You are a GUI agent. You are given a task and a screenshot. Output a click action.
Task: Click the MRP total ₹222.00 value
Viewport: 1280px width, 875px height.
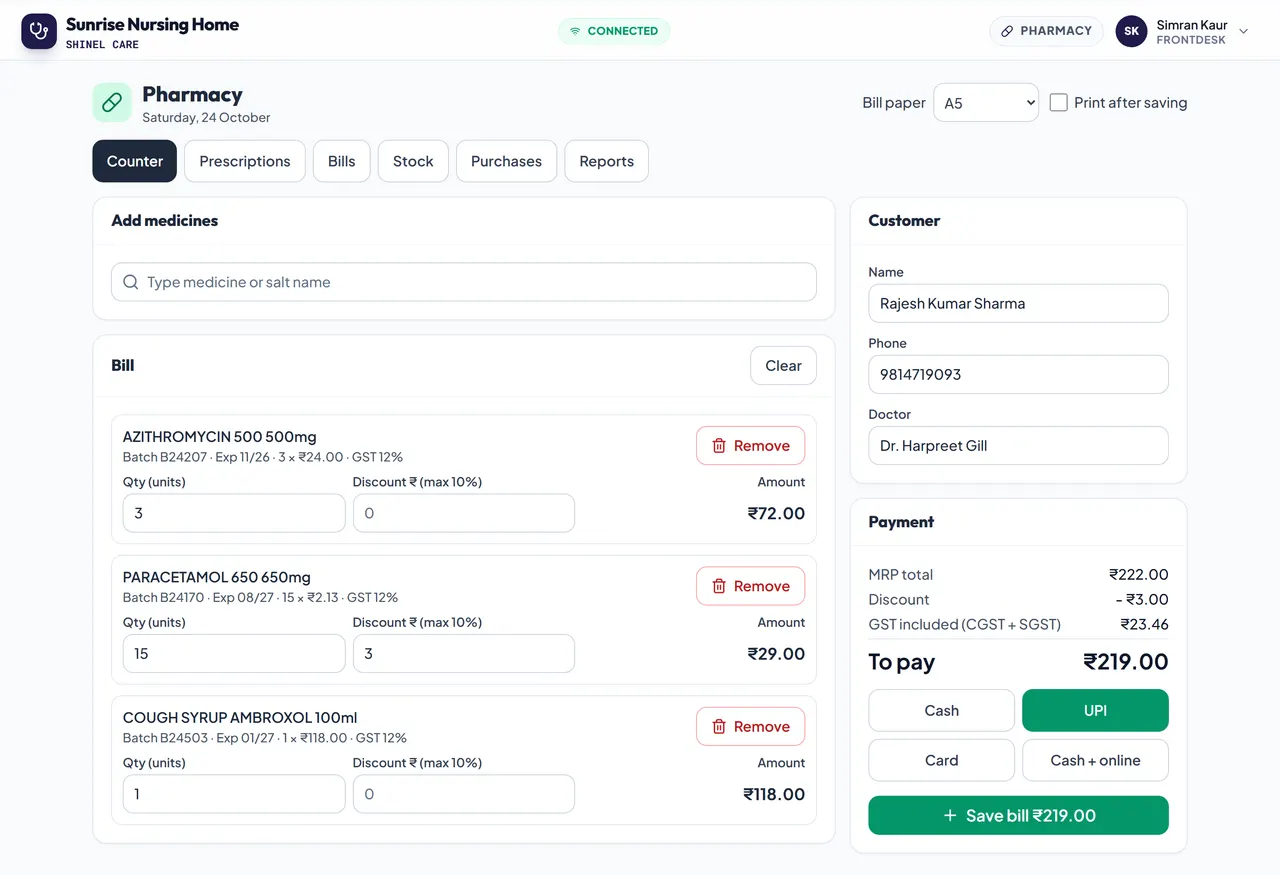click(1139, 575)
